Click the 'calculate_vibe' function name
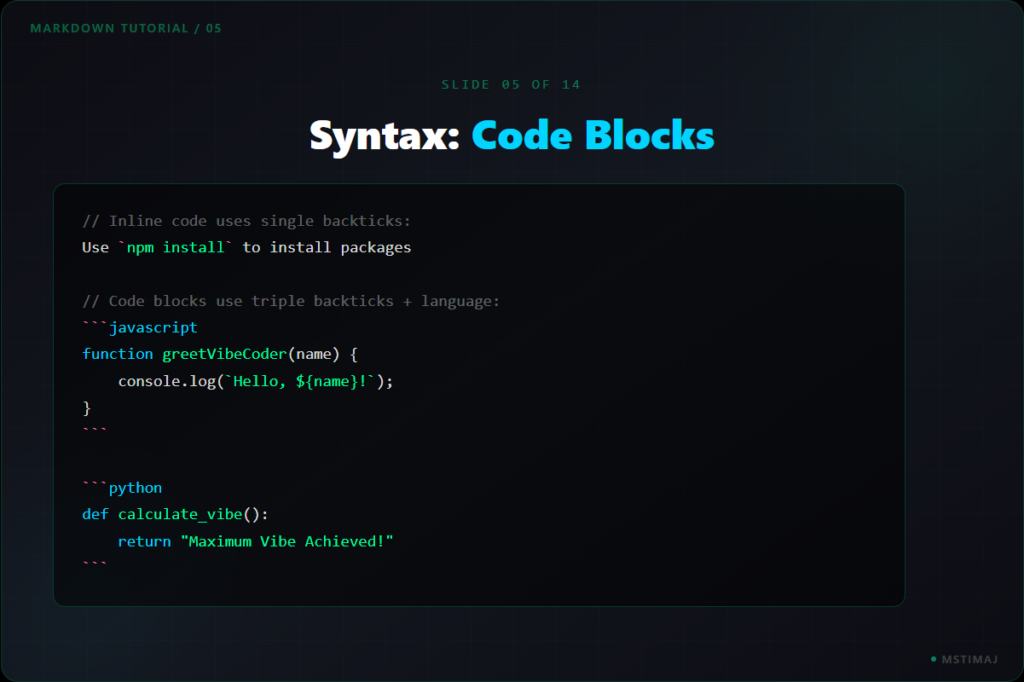 [x=180, y=515]
